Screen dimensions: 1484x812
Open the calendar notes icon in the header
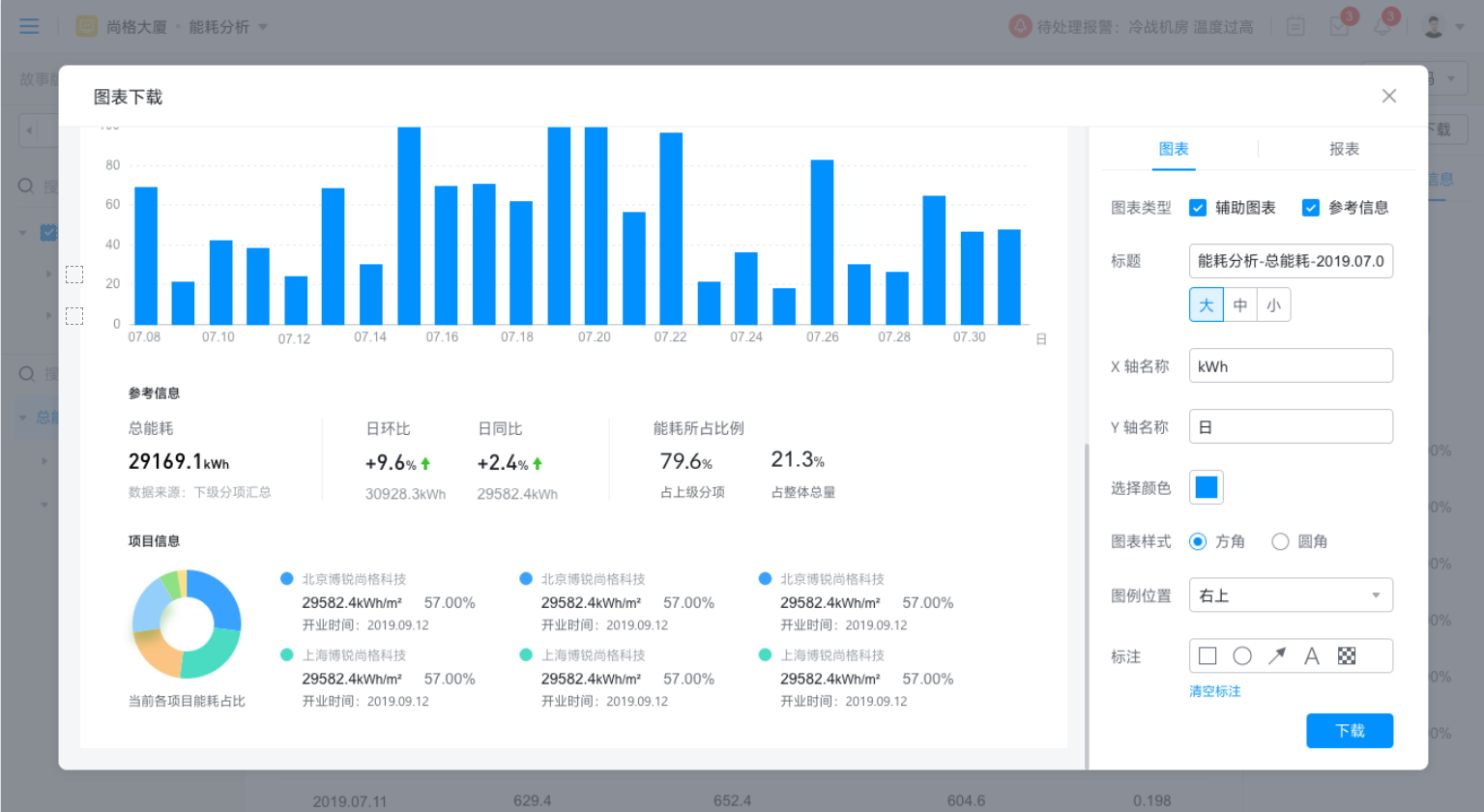(x=1295, y=27)
